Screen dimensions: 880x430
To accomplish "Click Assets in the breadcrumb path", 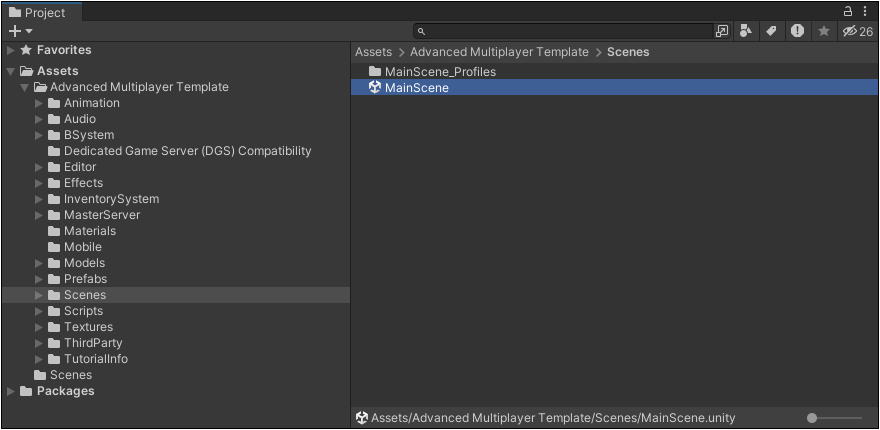I will pos(373,52).
